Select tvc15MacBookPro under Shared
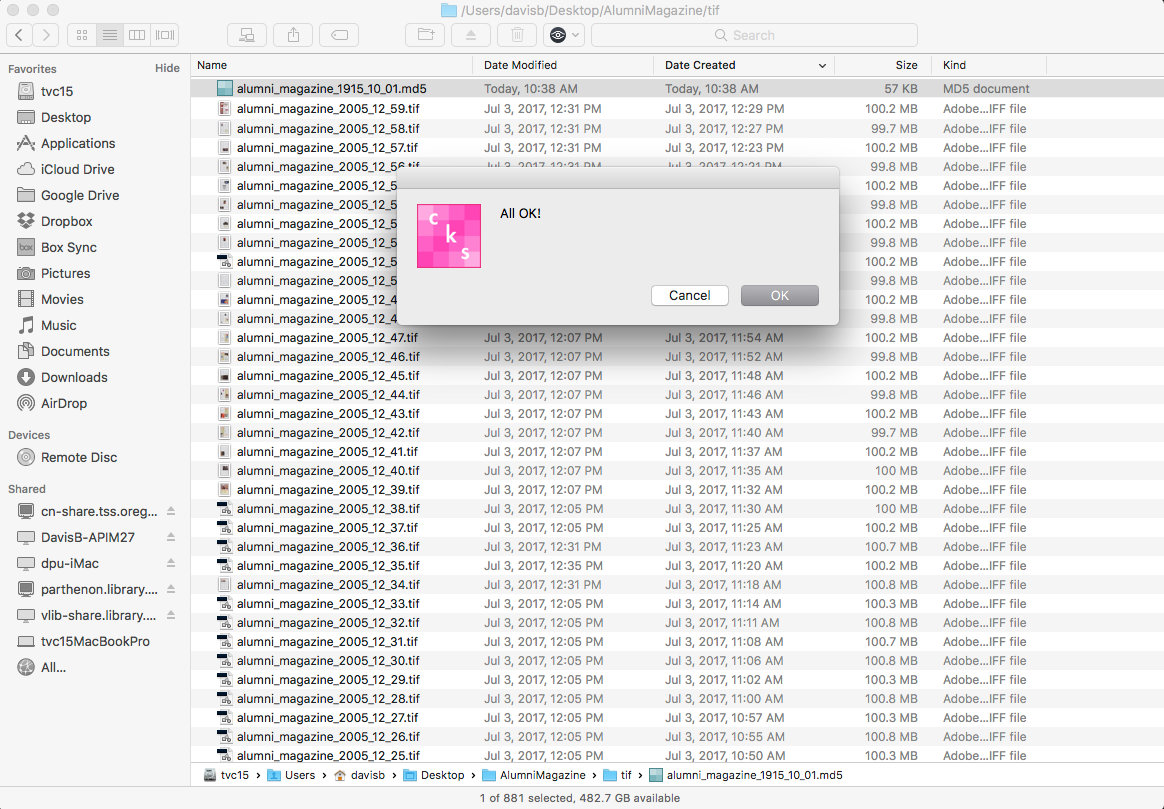Viewport: 1164px width, 809px height. [95, 641]
